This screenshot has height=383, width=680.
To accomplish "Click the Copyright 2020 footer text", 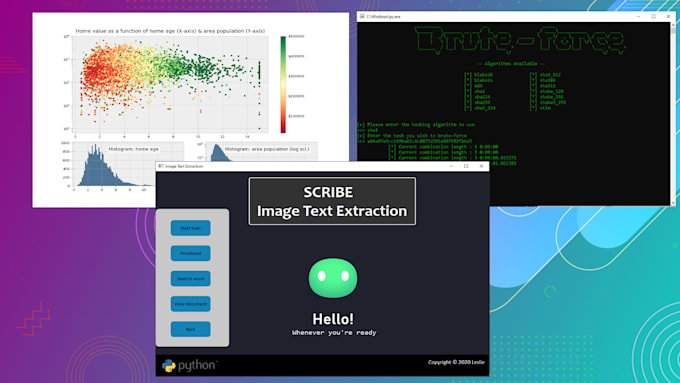I will coord(456,362).
